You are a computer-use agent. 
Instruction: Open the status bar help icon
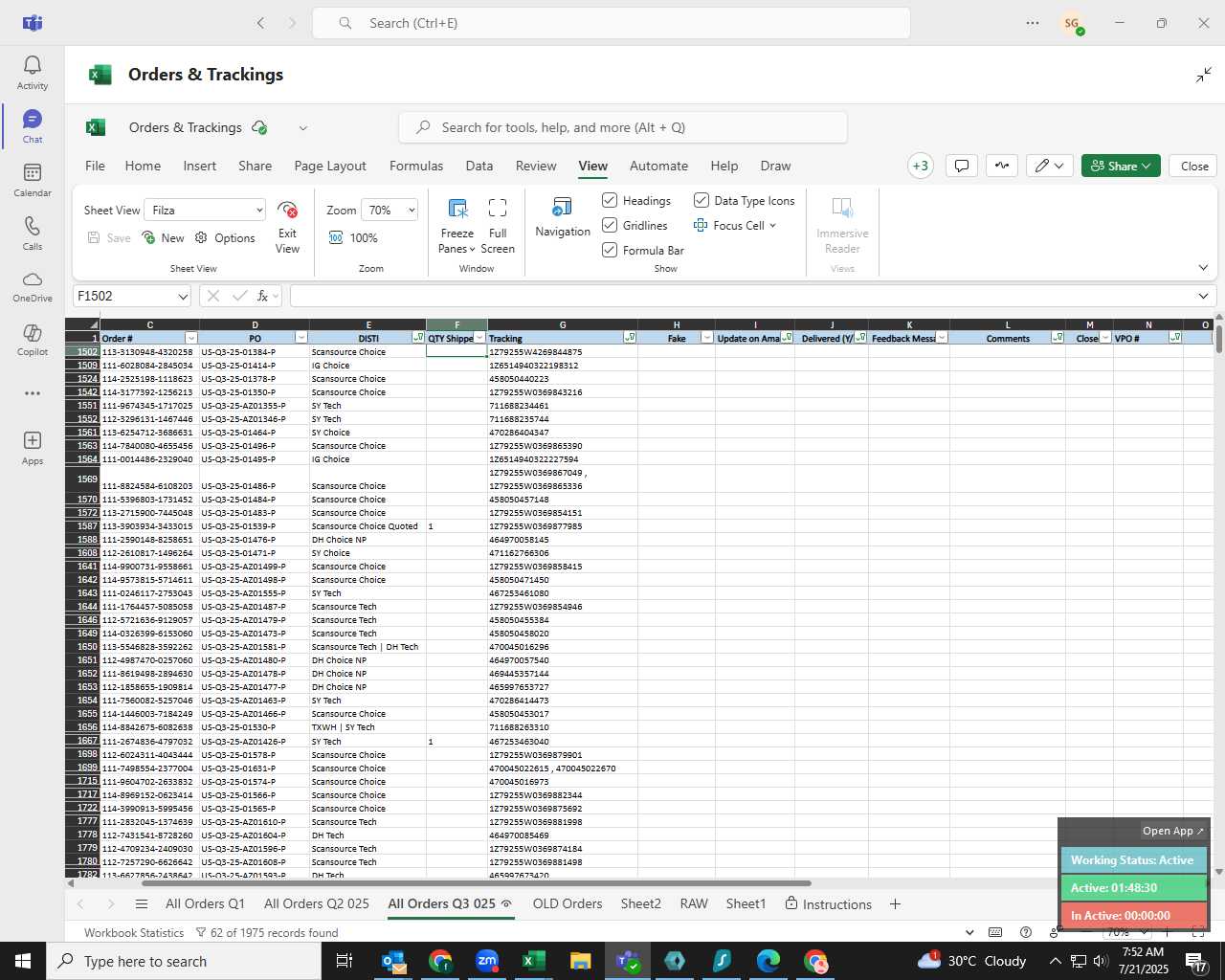click(1026, 932)
